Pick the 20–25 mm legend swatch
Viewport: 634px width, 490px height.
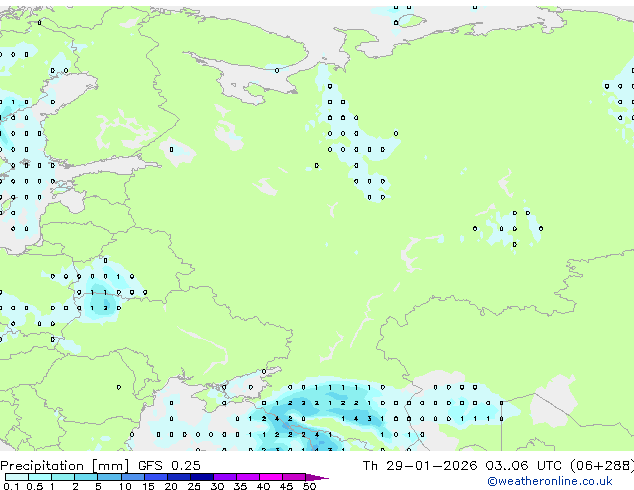pyautogui.click(x=178, y=477)
